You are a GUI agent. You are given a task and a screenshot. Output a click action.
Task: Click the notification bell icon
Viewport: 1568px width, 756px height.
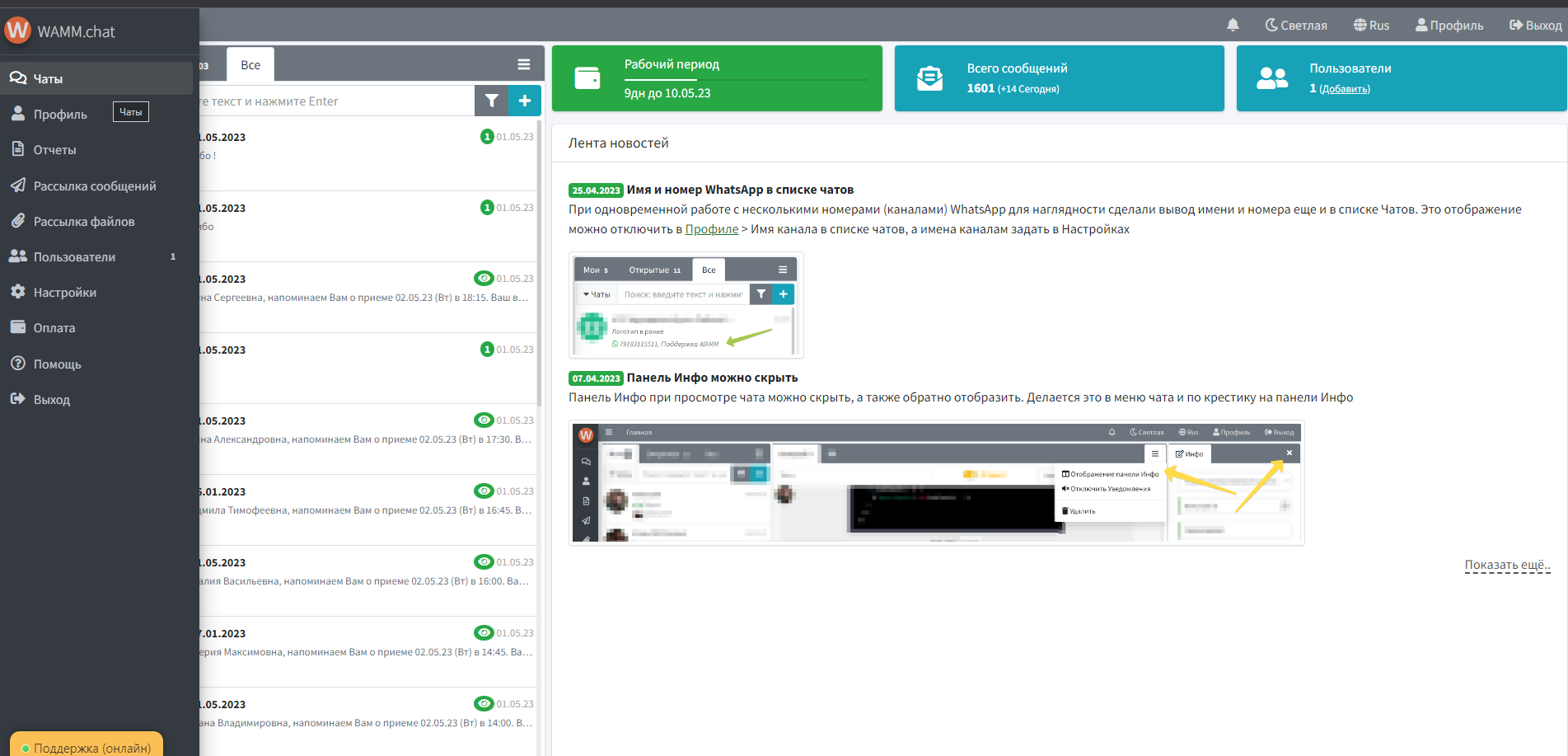click(1233, 25)
